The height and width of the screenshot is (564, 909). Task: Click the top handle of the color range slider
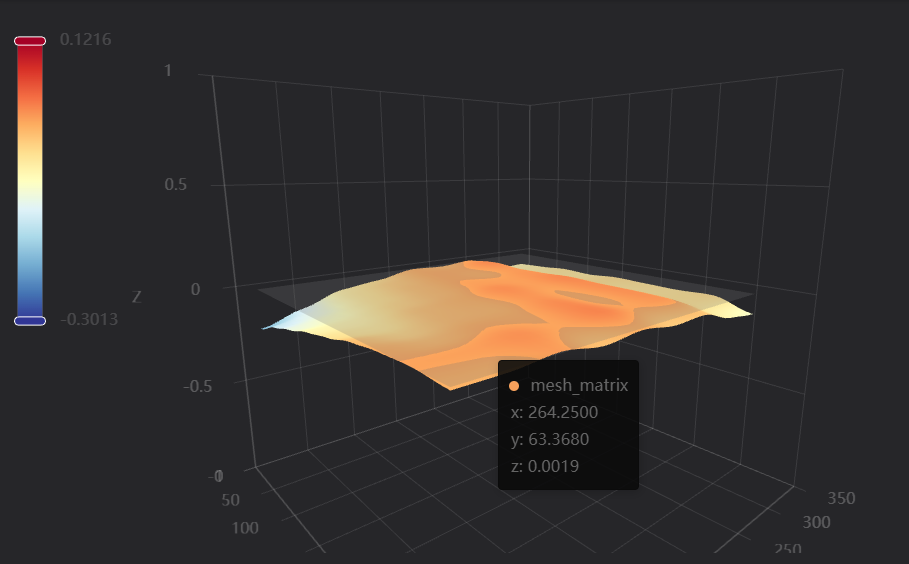point(30,41)
